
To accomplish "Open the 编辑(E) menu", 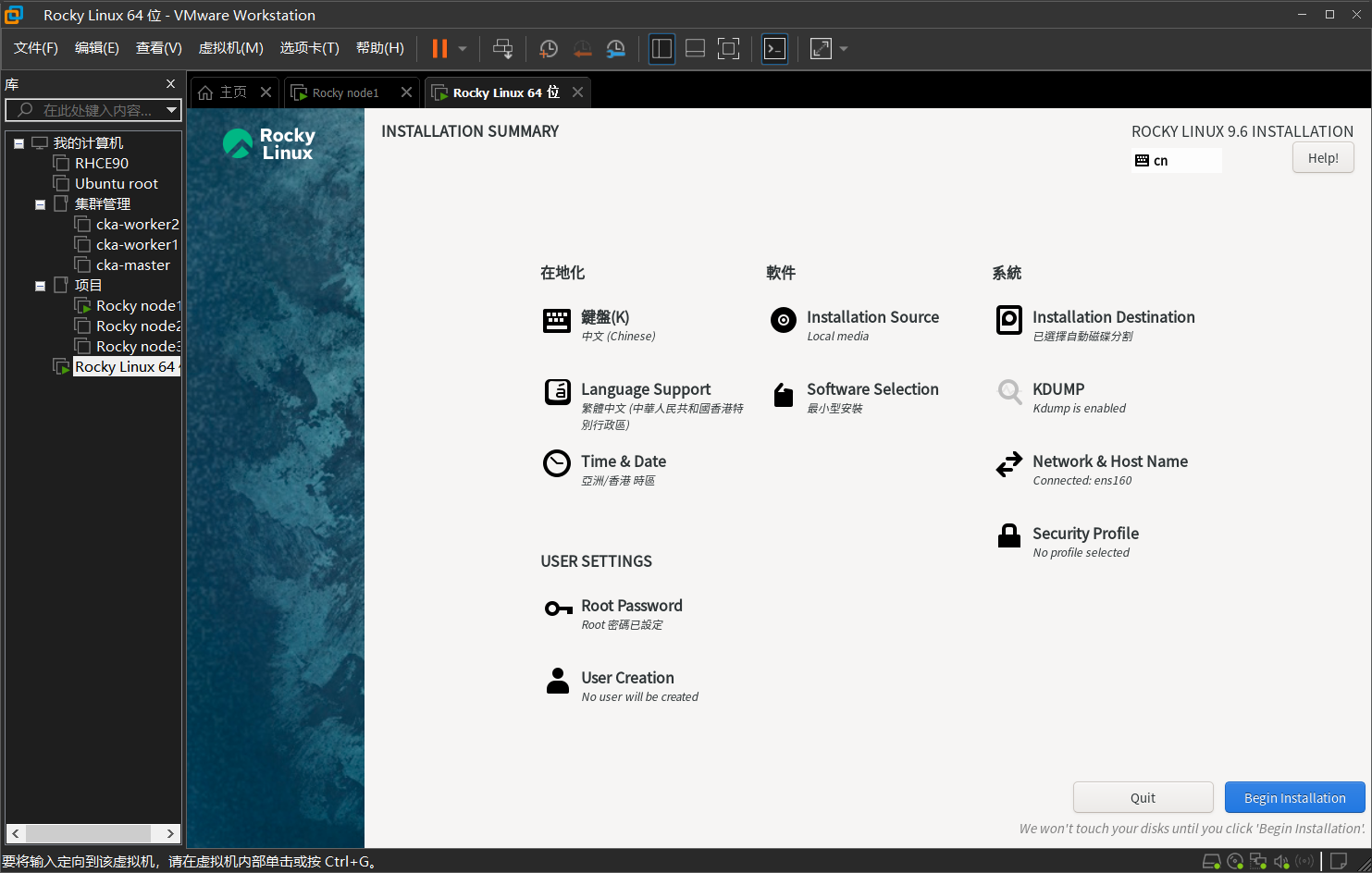I will click(97, 48).
